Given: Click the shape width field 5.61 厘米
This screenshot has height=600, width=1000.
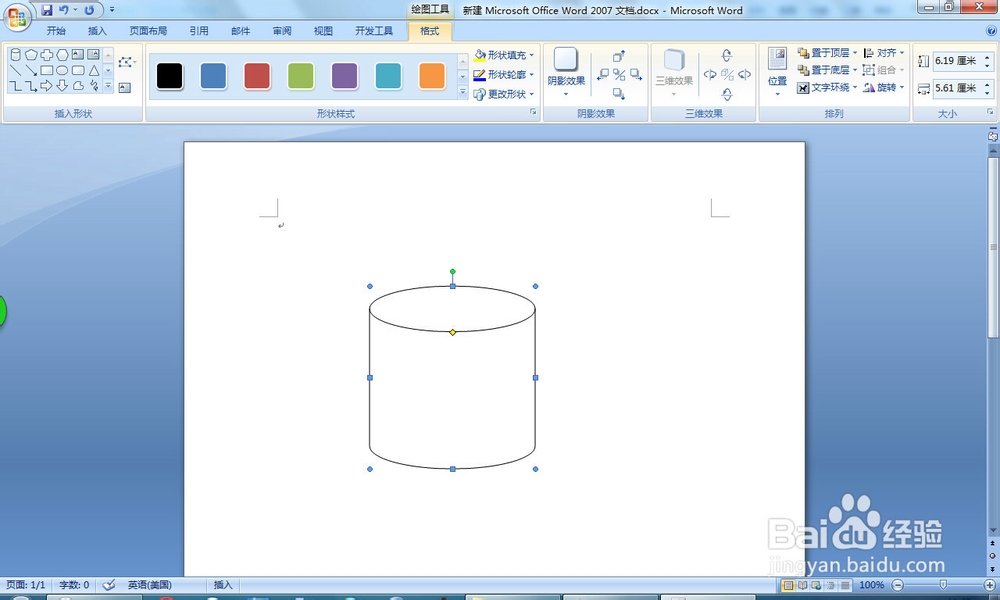Looking at the screenshot, I should [x=957, y=88].
